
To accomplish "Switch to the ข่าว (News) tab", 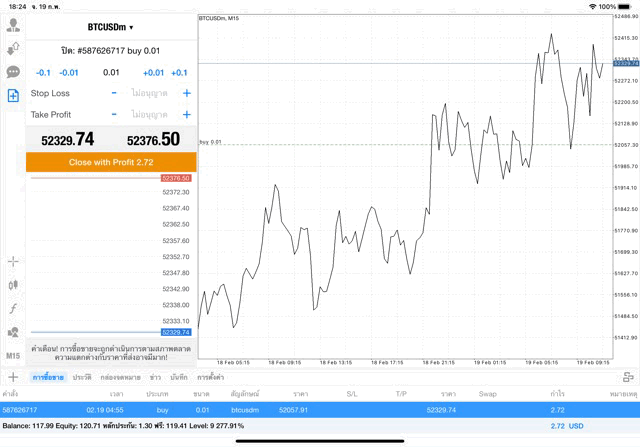I will (x=155, y=377).
